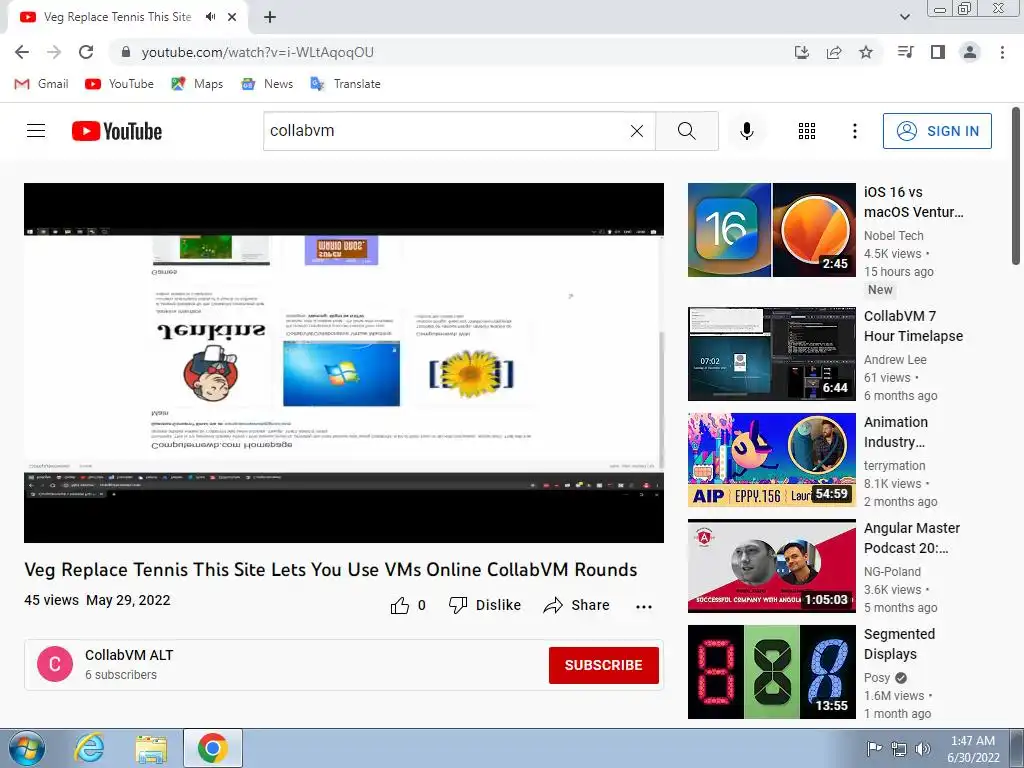Mute the tab via the speaker icon

tap(210, 17)
